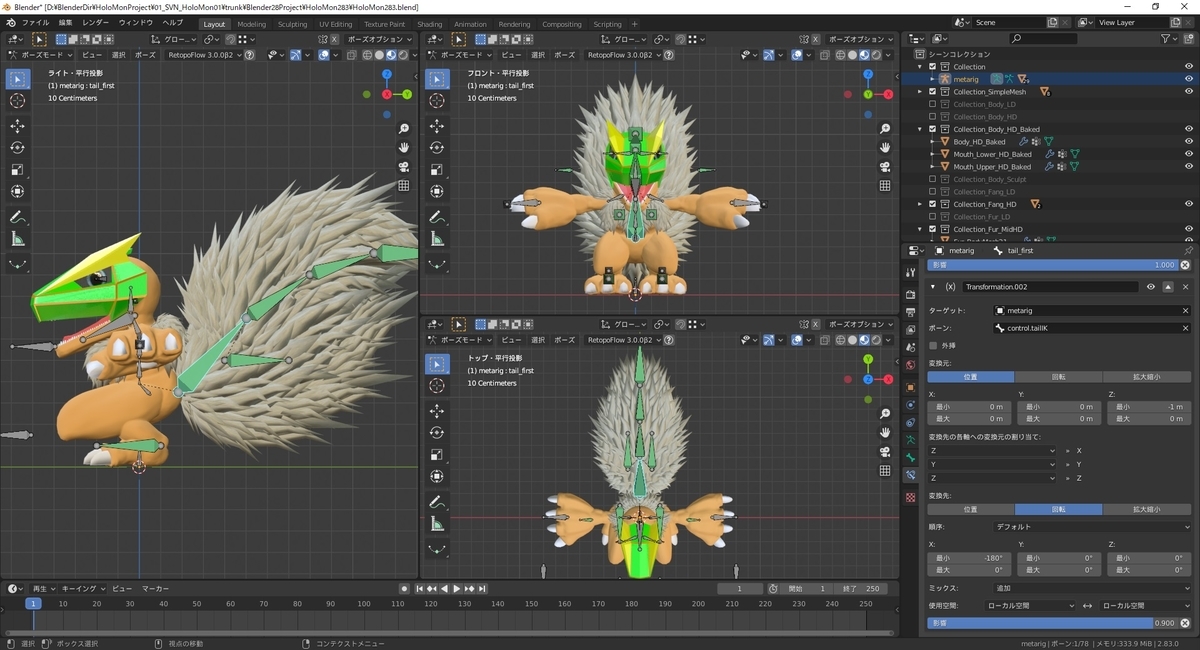Activate Select Box tool in left viewport

[x=18, y=79]
